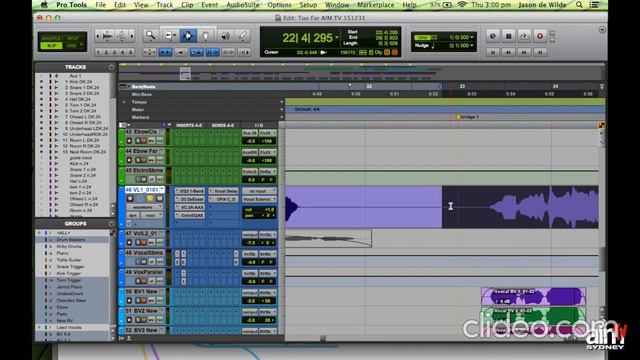This screenshot has height=360, width=640.
Task: Open the Vocal Delay send
Action: (x=224, y=191)
